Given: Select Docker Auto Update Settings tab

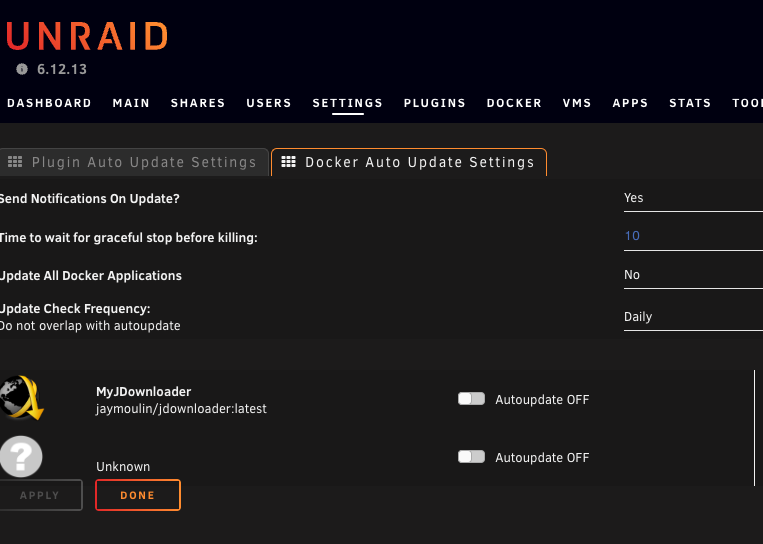Looking at the screenshot, I should coord(409,162).
